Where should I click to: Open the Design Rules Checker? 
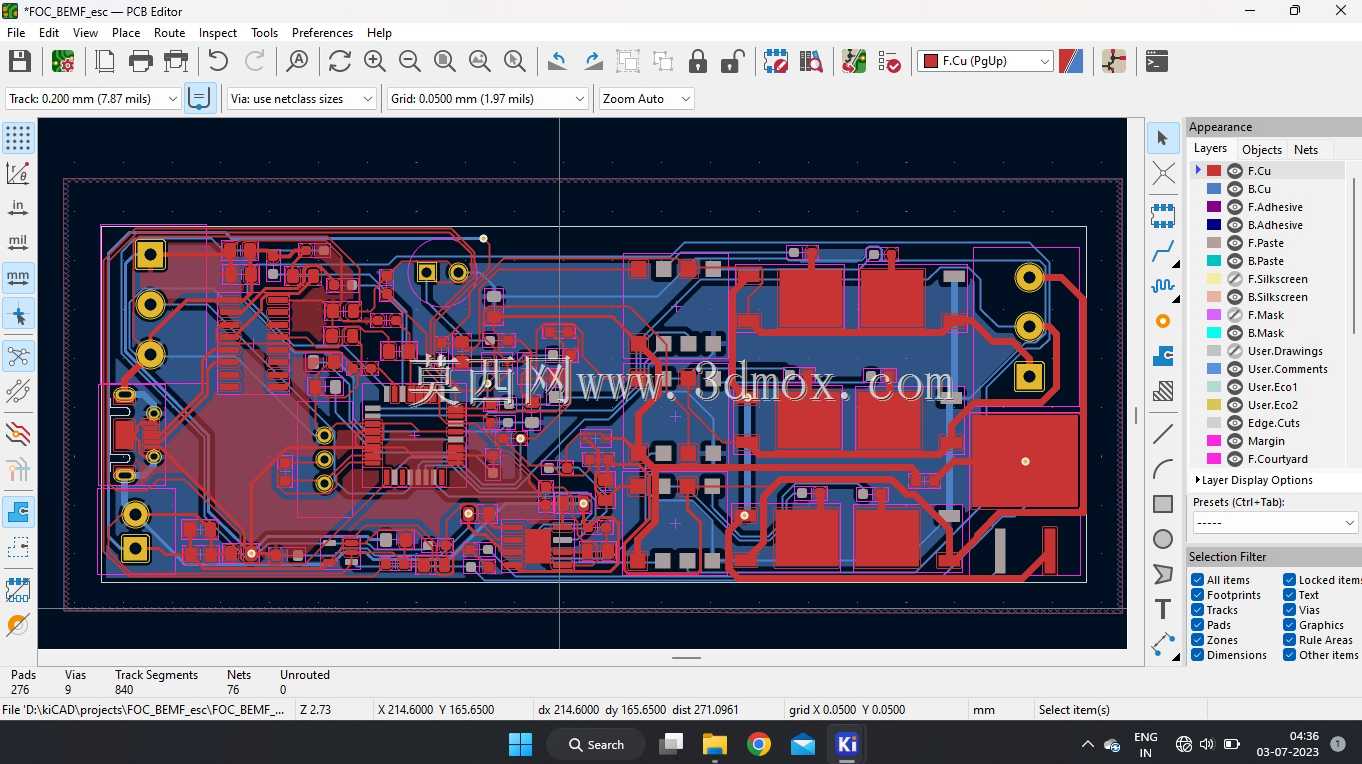[x=889, y=62]
